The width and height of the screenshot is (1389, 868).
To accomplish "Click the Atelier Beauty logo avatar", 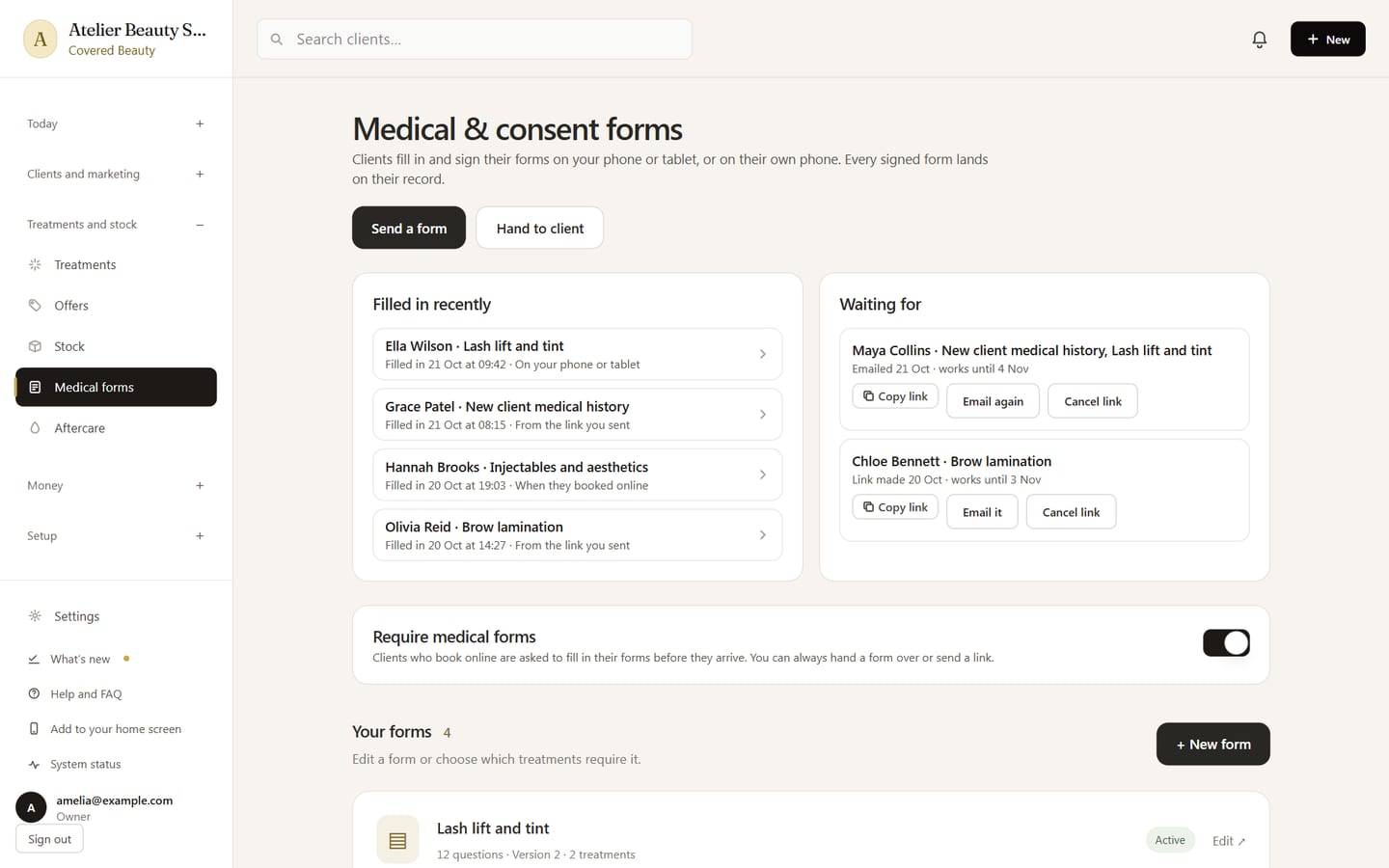I will [x=40, y=40].
